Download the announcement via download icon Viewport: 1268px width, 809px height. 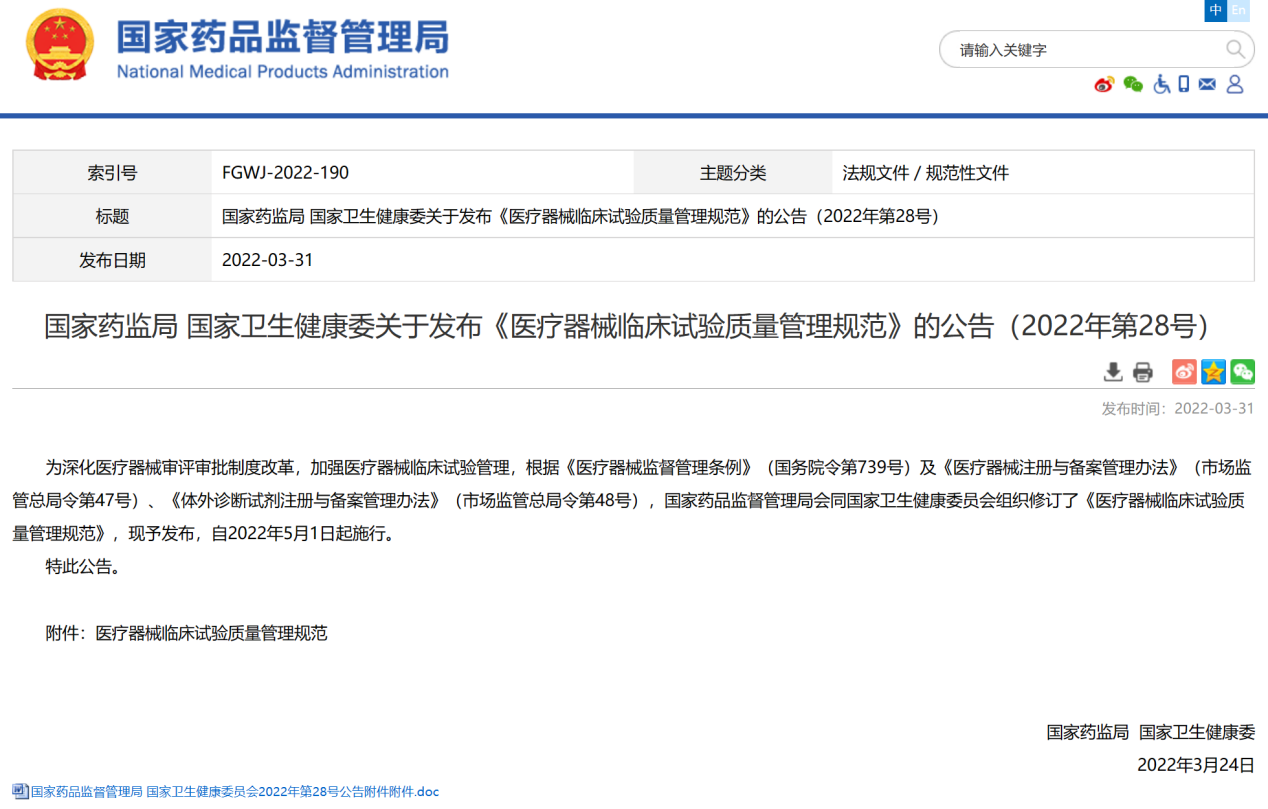click(1113, 372)
